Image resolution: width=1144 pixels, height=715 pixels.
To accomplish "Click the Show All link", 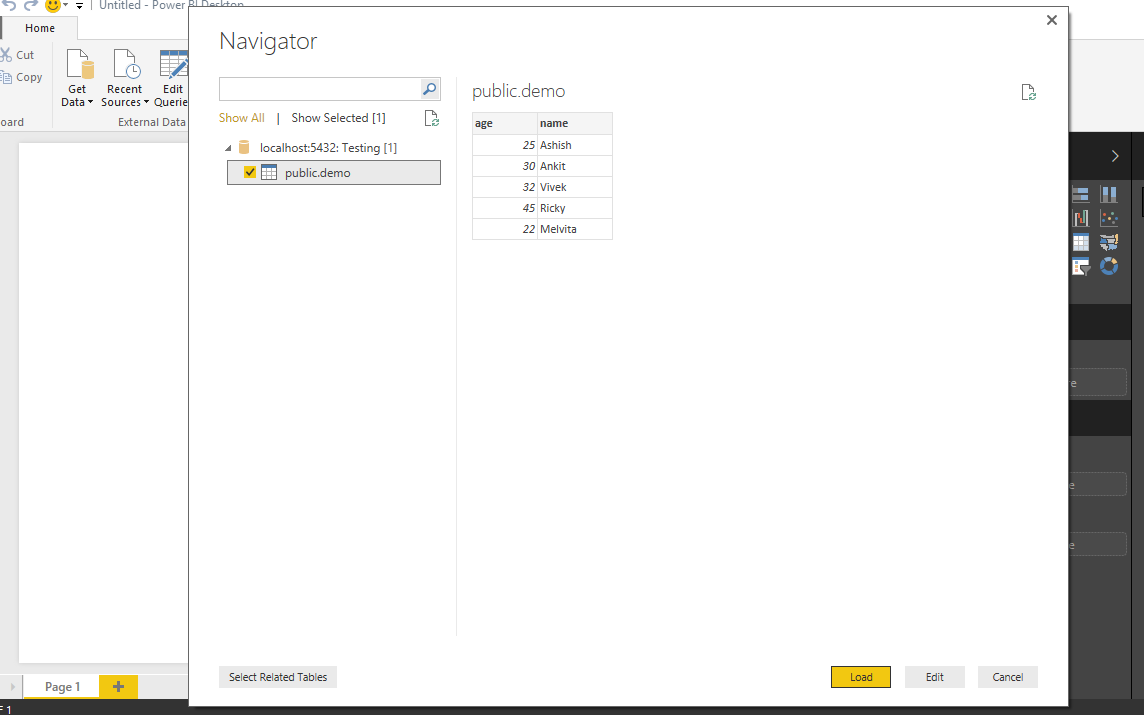I will [x=242, y=118].
